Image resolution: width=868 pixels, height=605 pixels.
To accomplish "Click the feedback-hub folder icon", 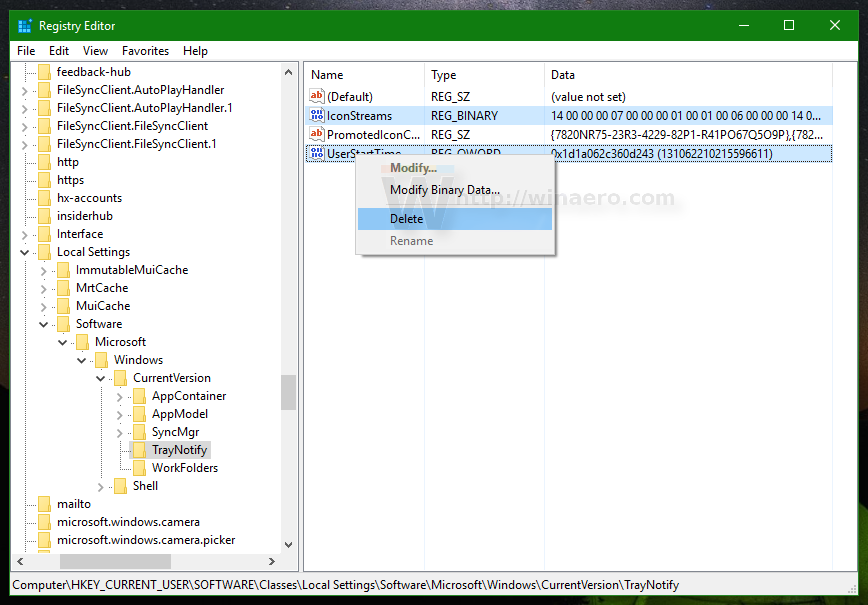I will point(44,72).
